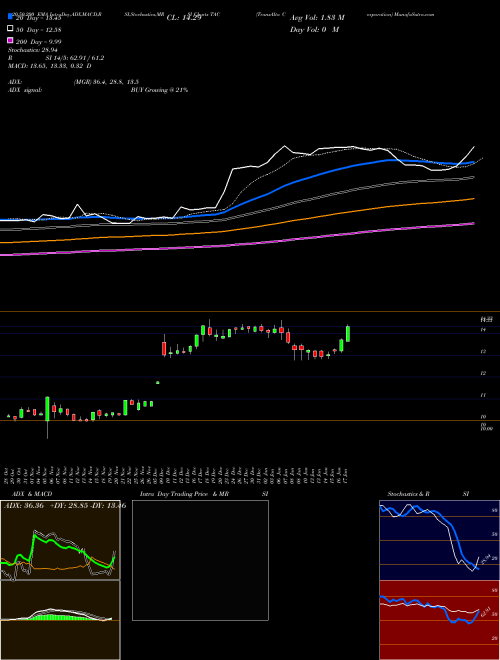
Task: Click the 'Stochastics & R' panel title
Action: coord(408,494)
